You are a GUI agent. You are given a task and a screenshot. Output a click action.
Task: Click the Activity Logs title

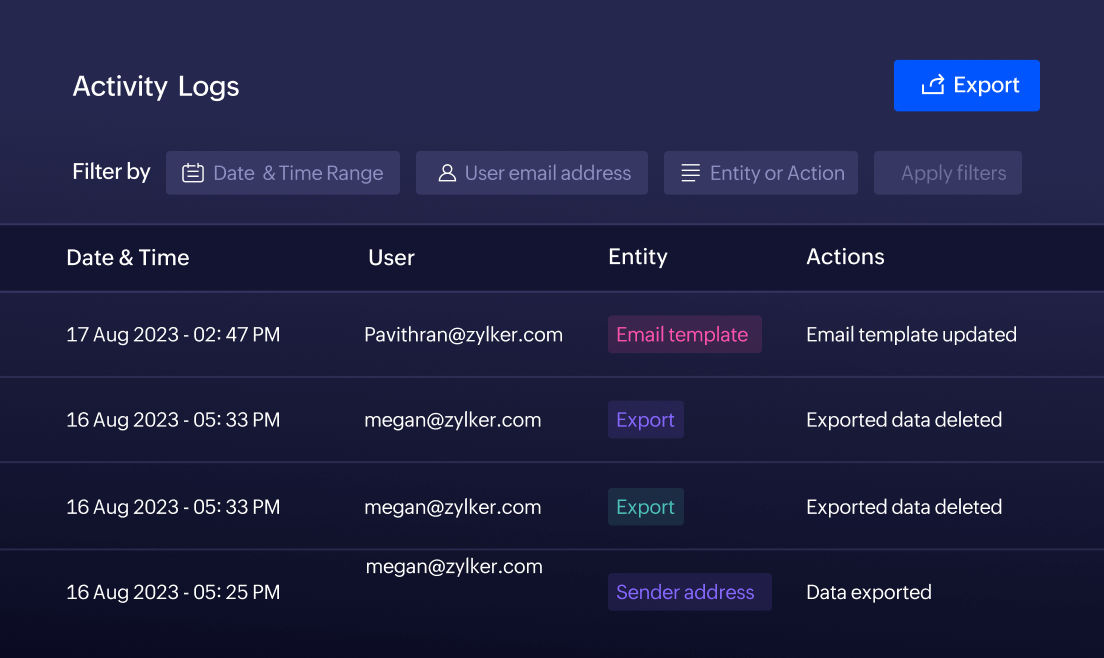pos(155,87)
